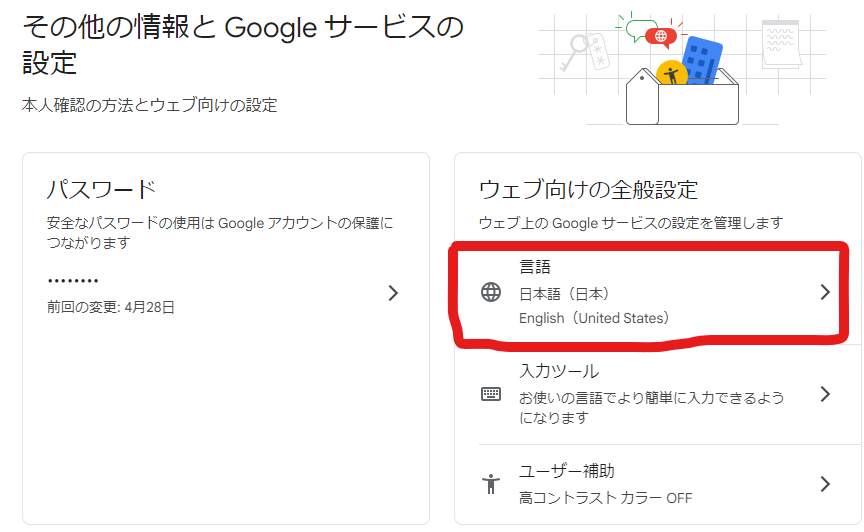Click the keyboard icon beside 入力ツール
The width and height of the screenshot is (864, 532).
click(491, 394)
